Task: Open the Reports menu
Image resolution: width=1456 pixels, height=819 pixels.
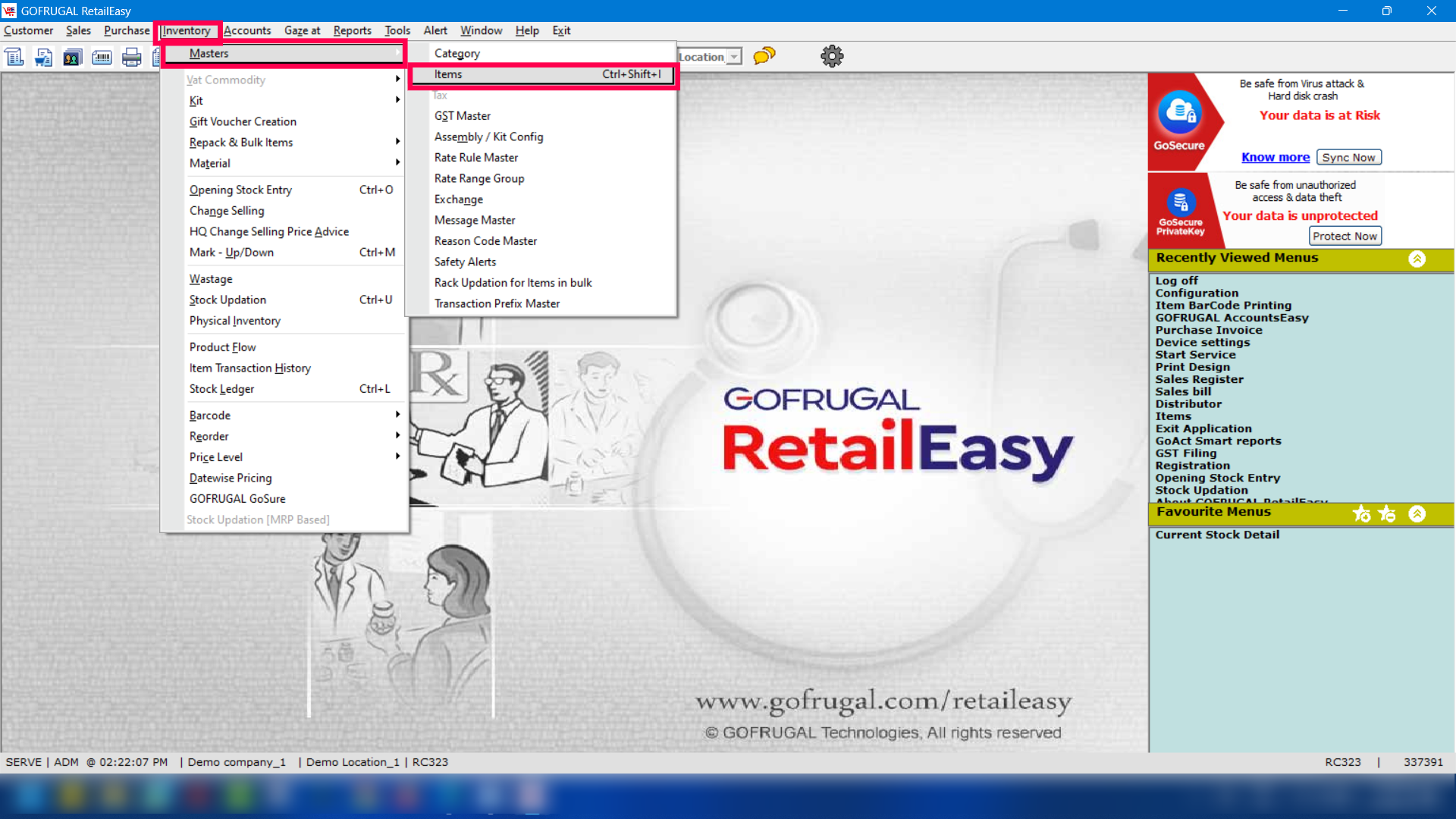Action: point(352,30)
